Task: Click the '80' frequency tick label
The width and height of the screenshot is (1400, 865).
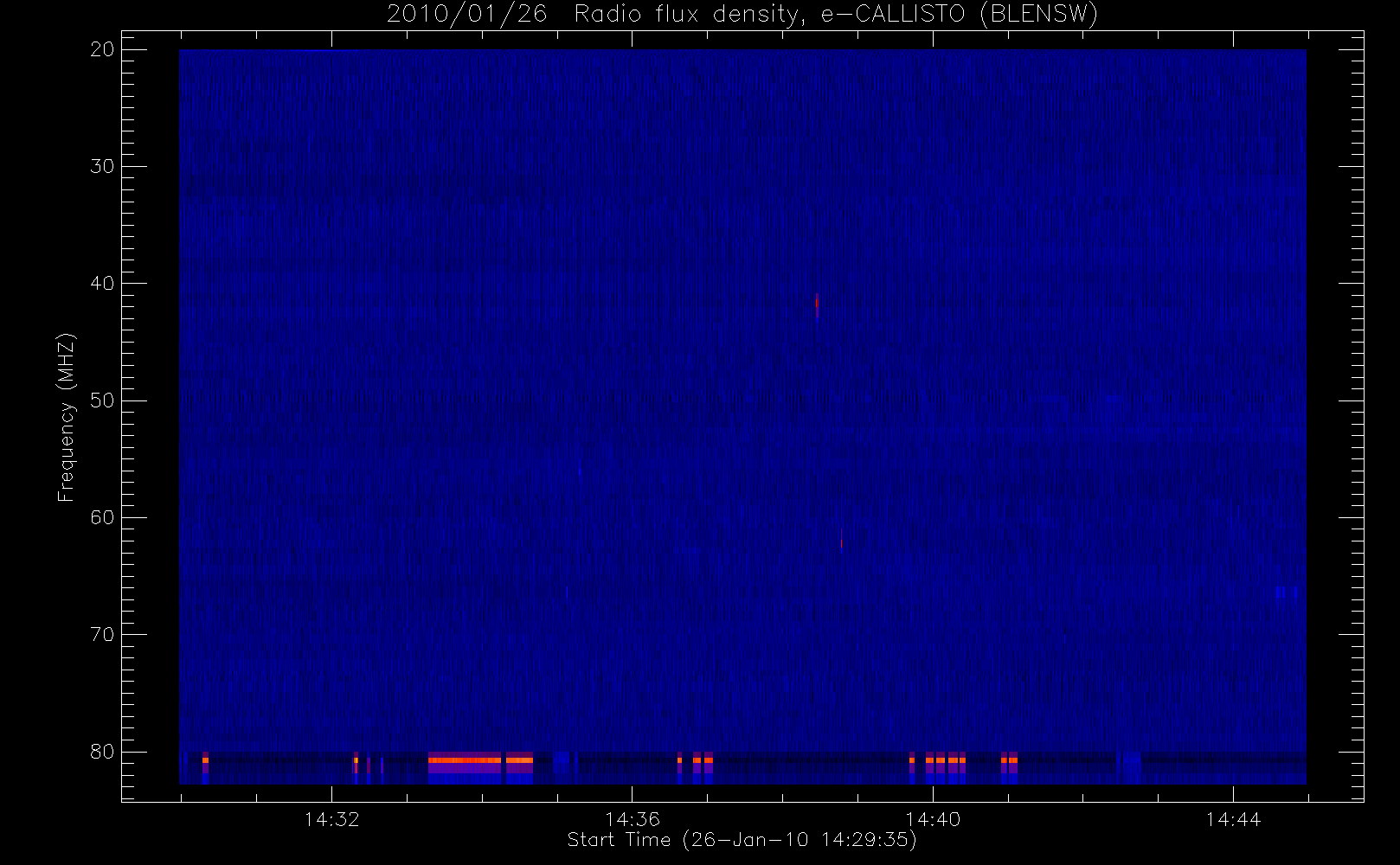Action: click(102, 752)
